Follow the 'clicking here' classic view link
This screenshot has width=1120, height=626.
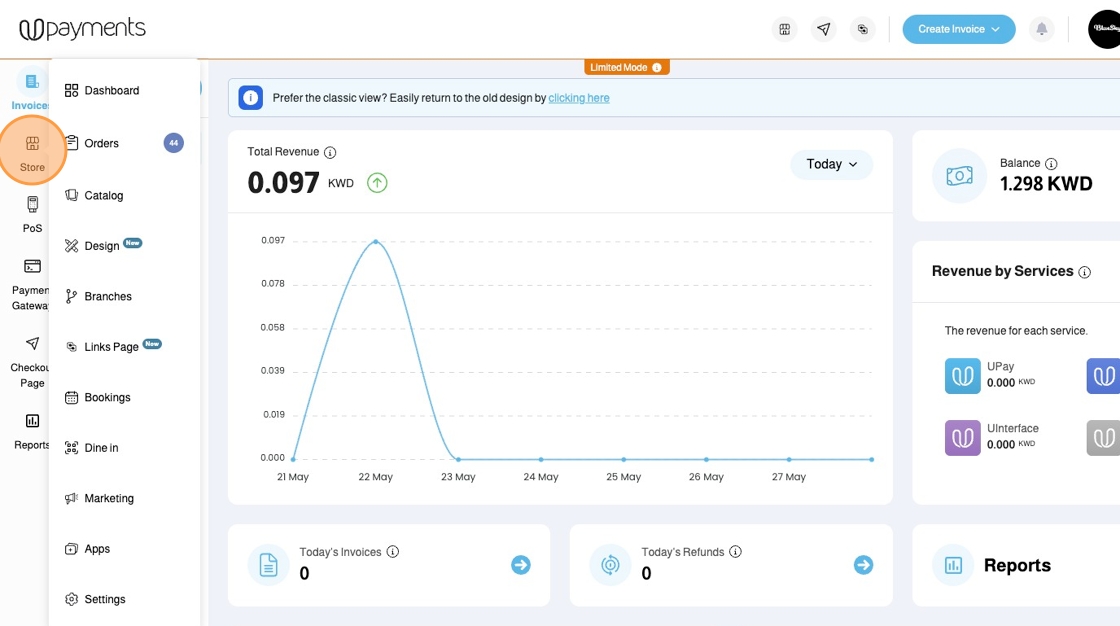point(579,98)
